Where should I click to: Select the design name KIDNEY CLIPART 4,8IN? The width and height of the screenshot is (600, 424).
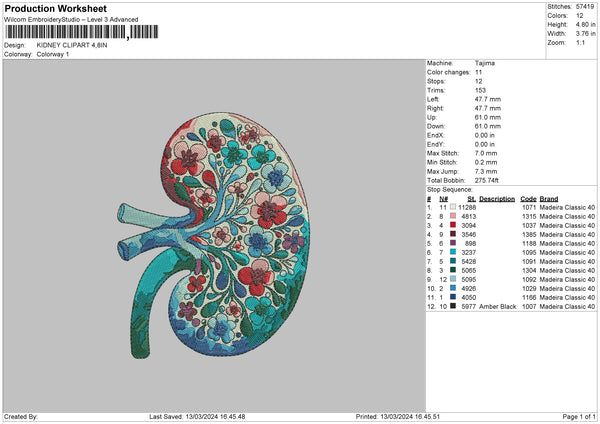click(72, 45)
